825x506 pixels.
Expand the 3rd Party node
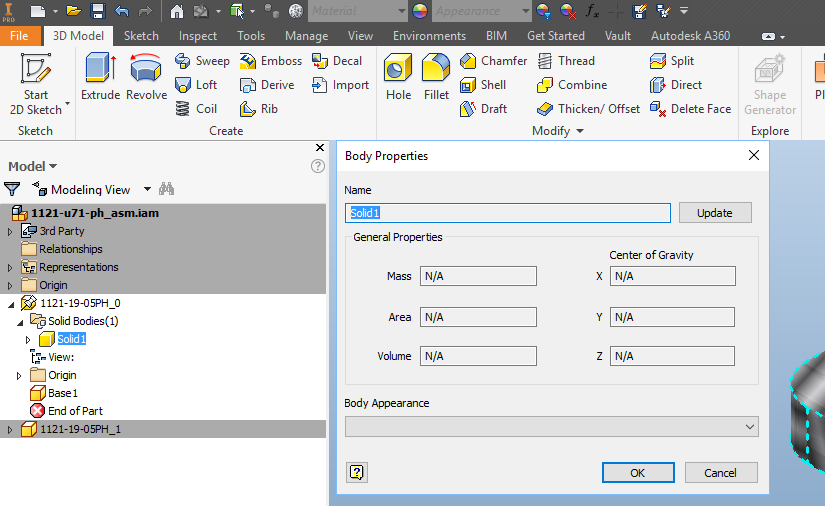point(9,231)
